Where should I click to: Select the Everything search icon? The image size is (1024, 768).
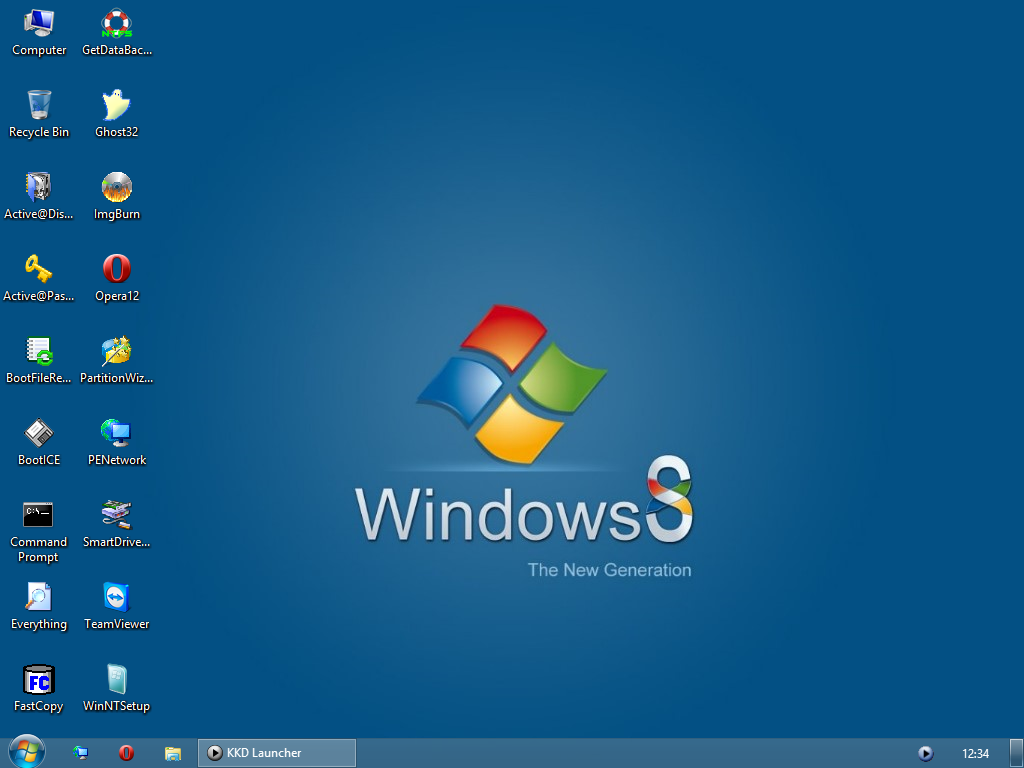coord(39,598)
